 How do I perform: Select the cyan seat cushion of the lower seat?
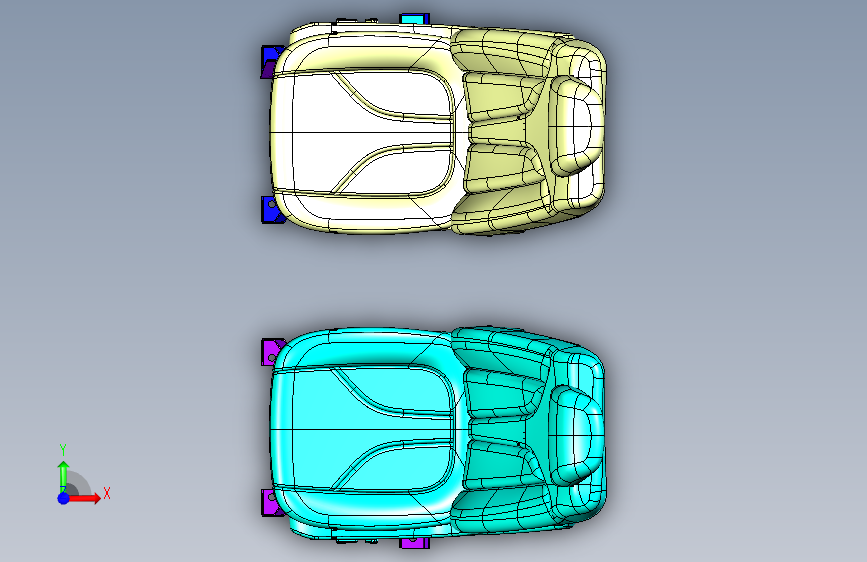[x=365, y=429]
